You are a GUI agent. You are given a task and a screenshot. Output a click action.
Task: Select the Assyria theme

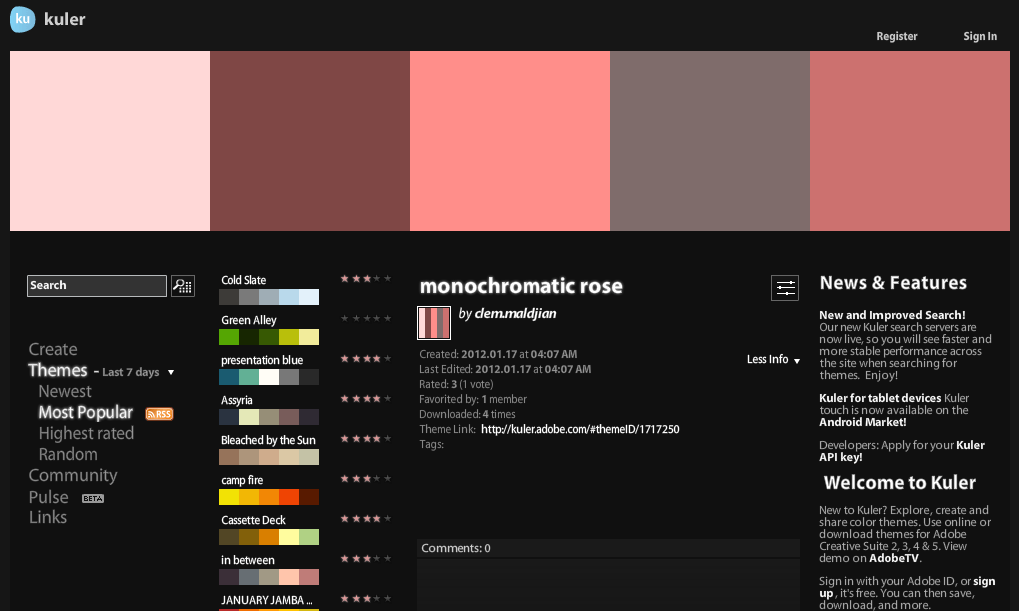237,400
